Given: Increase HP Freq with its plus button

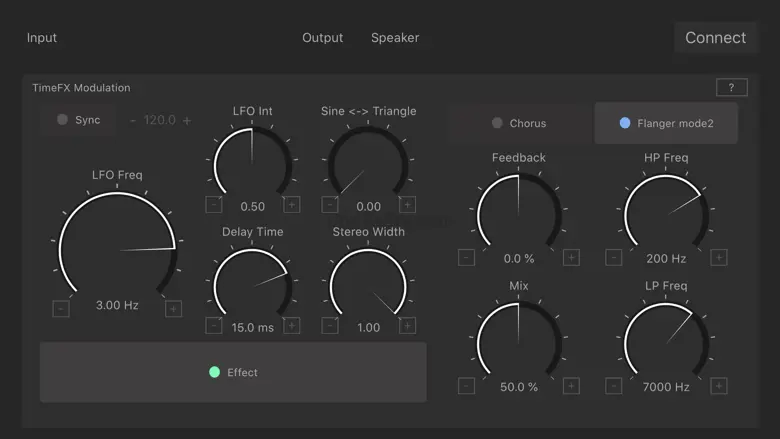Looking at the screenshot, I should (718, 257).
